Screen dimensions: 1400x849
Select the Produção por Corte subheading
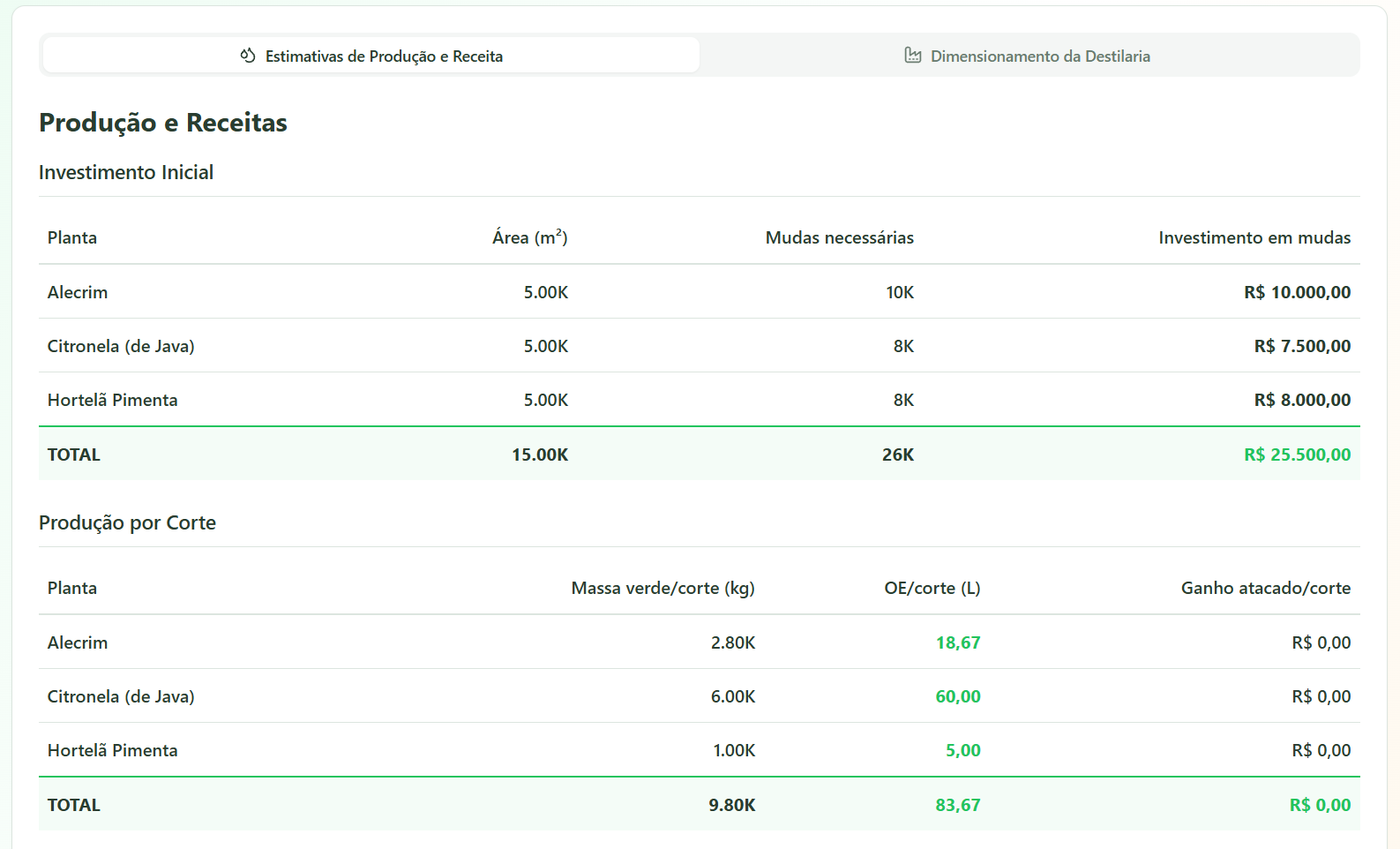coord(127,522)
